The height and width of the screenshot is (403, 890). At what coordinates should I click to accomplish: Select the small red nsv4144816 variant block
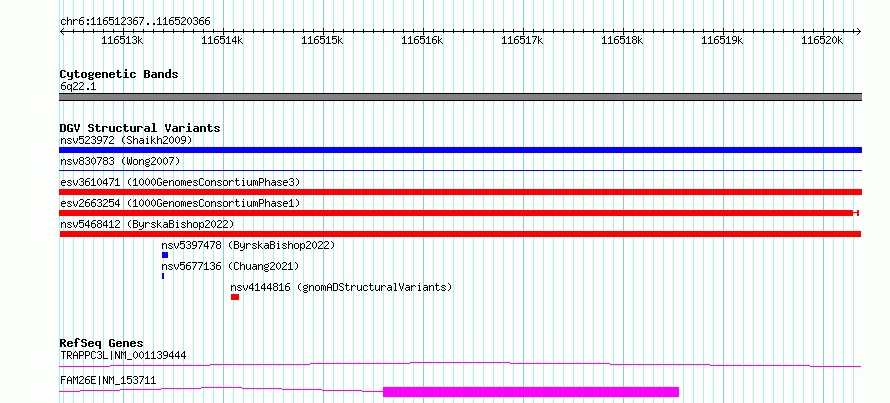coord(235,297)
